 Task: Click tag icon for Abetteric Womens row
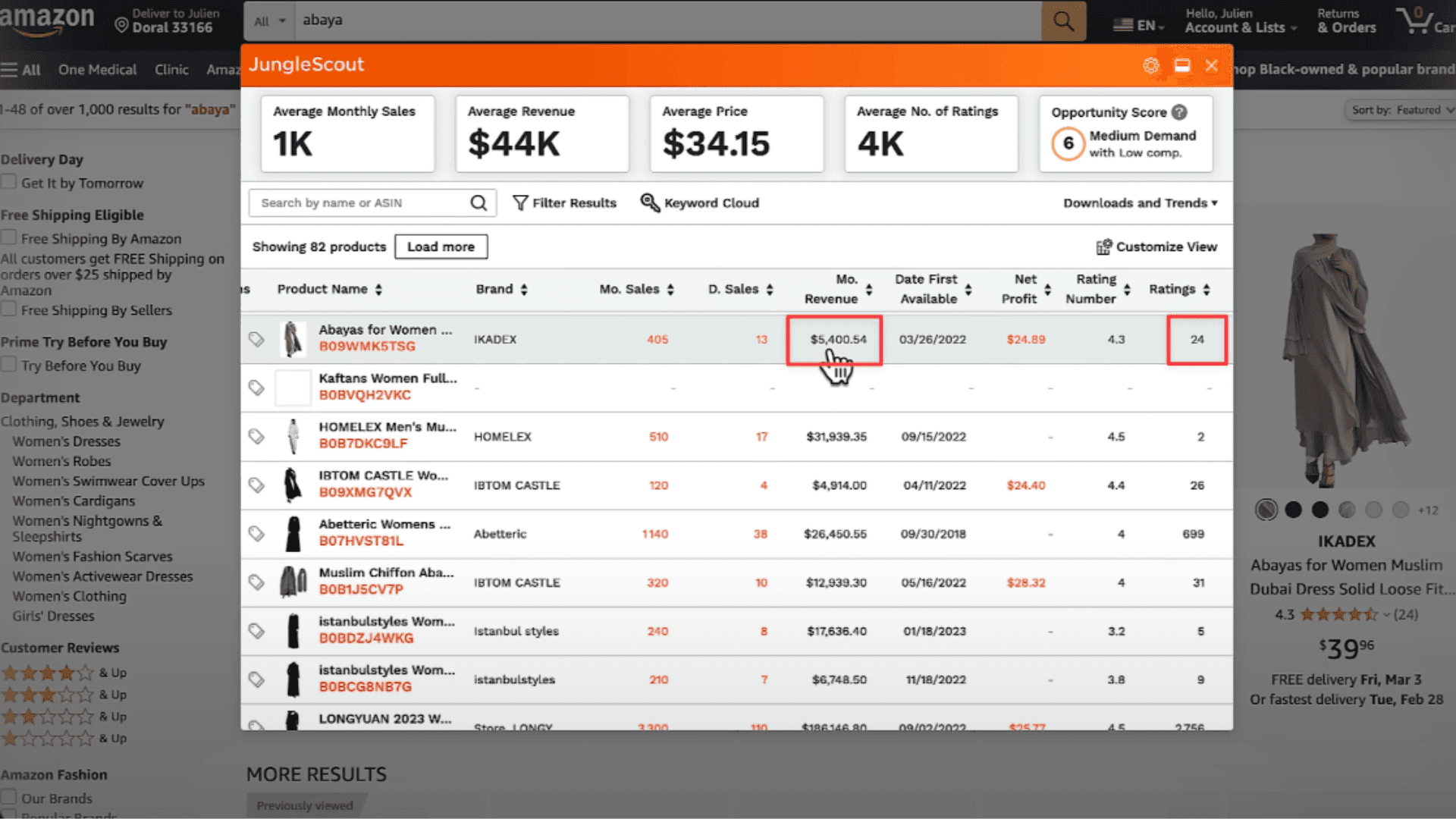pyautogui.click(x=256, y=534)
